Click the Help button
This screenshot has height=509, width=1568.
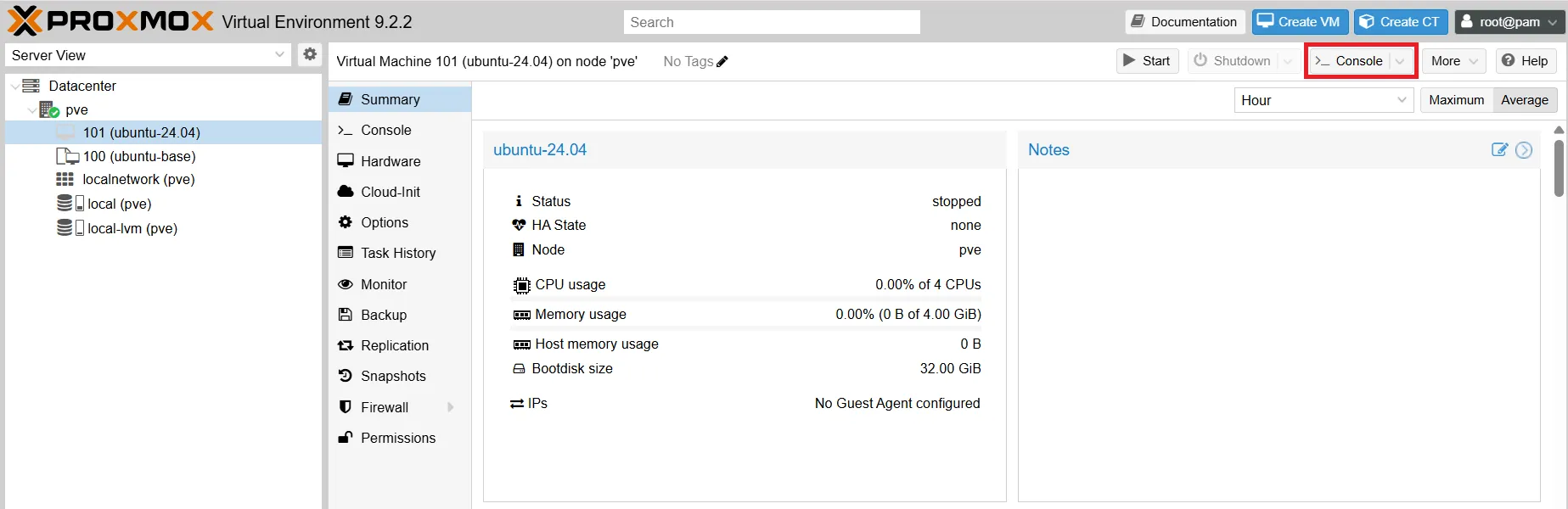click(1526, 61)
